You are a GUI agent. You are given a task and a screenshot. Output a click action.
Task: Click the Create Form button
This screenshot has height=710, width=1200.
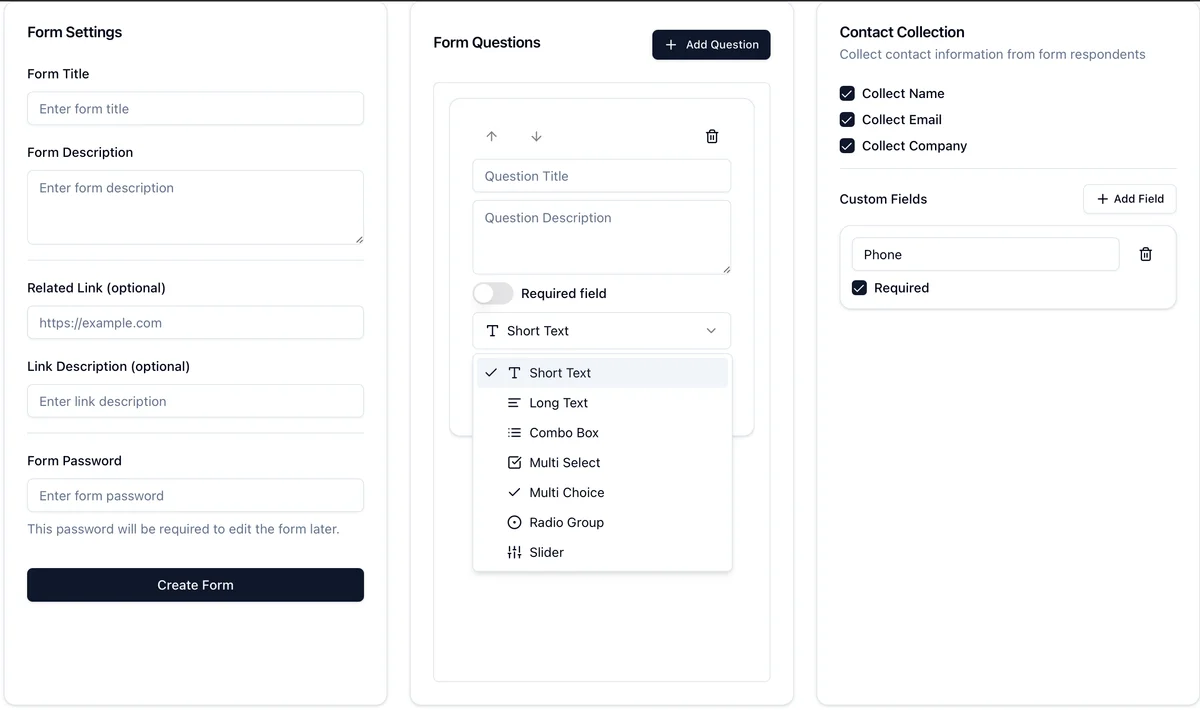[x=195, y=585]
